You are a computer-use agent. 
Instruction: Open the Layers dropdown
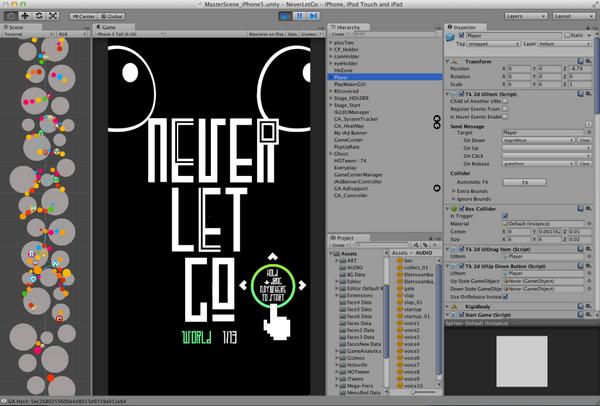pyautogui.click(x=526, y=16)
